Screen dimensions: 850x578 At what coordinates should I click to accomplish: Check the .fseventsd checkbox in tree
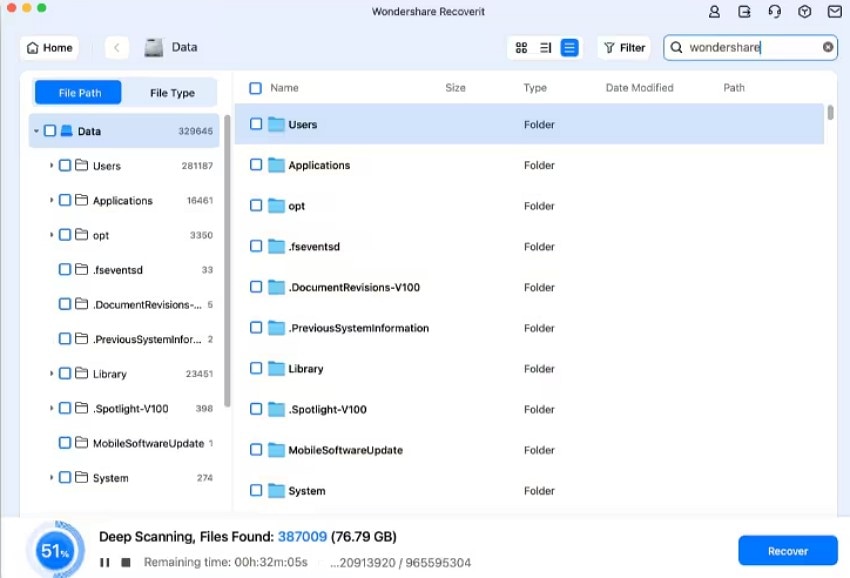pyautogui.click(x=65, y=269)
